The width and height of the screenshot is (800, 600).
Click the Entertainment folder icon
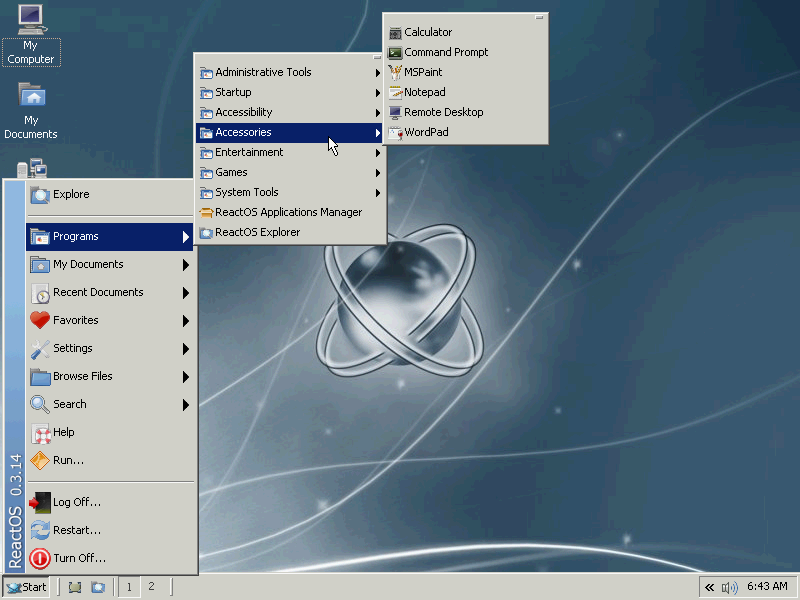tap(206, 153)
